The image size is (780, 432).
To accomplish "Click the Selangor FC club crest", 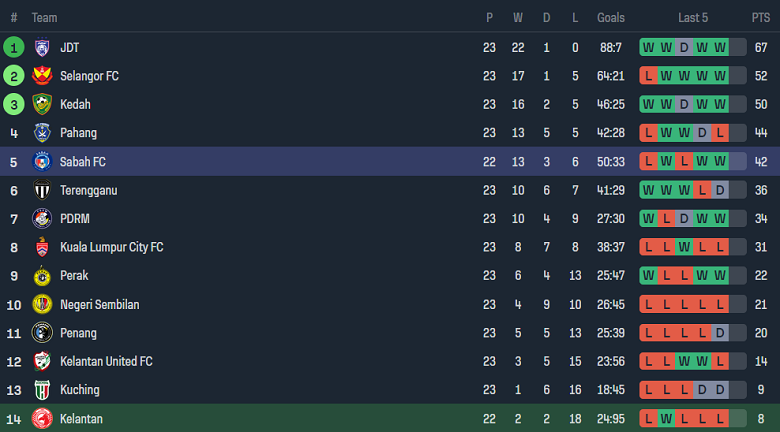I will click(x=42, y=76).
